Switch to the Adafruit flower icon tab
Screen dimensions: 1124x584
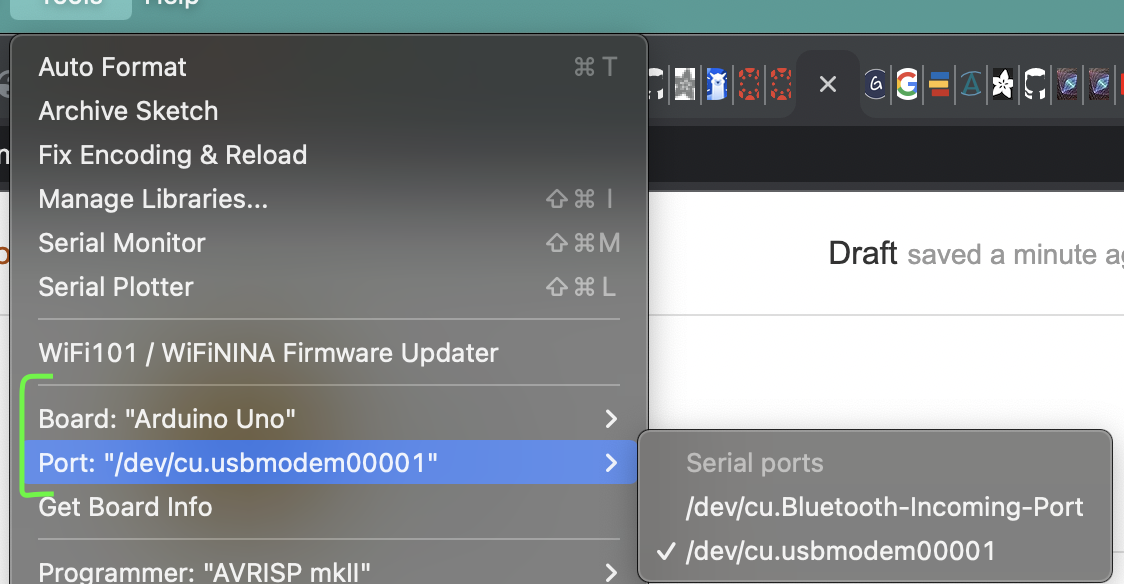point(1002,85)
